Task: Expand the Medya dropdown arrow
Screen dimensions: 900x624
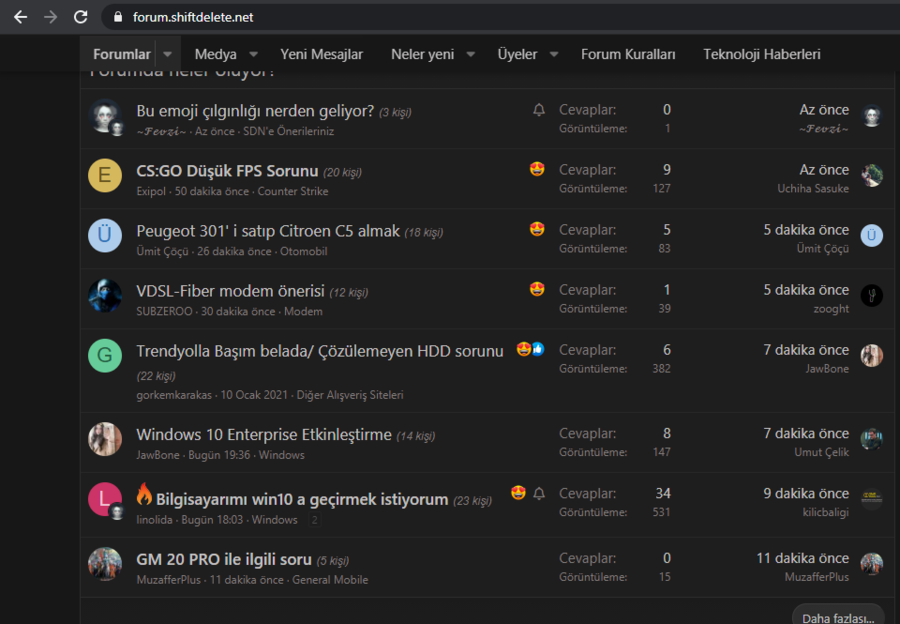Action: (253, 55)
